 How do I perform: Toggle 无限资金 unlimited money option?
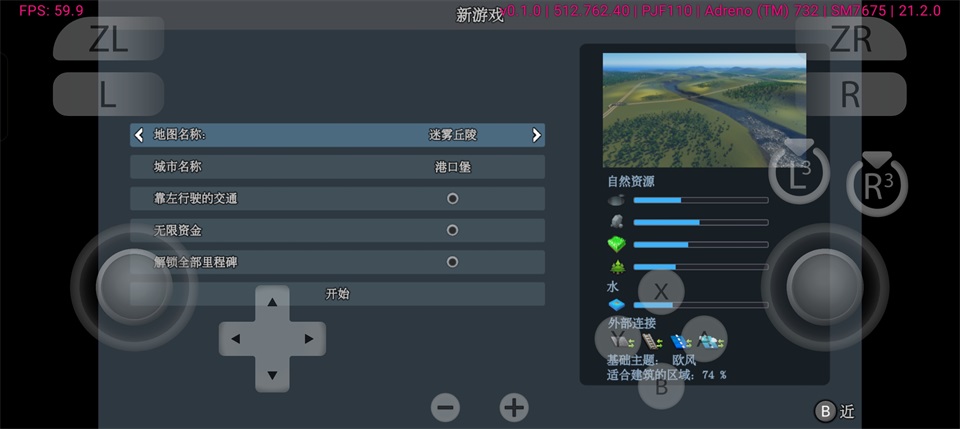tap(452, 230)
